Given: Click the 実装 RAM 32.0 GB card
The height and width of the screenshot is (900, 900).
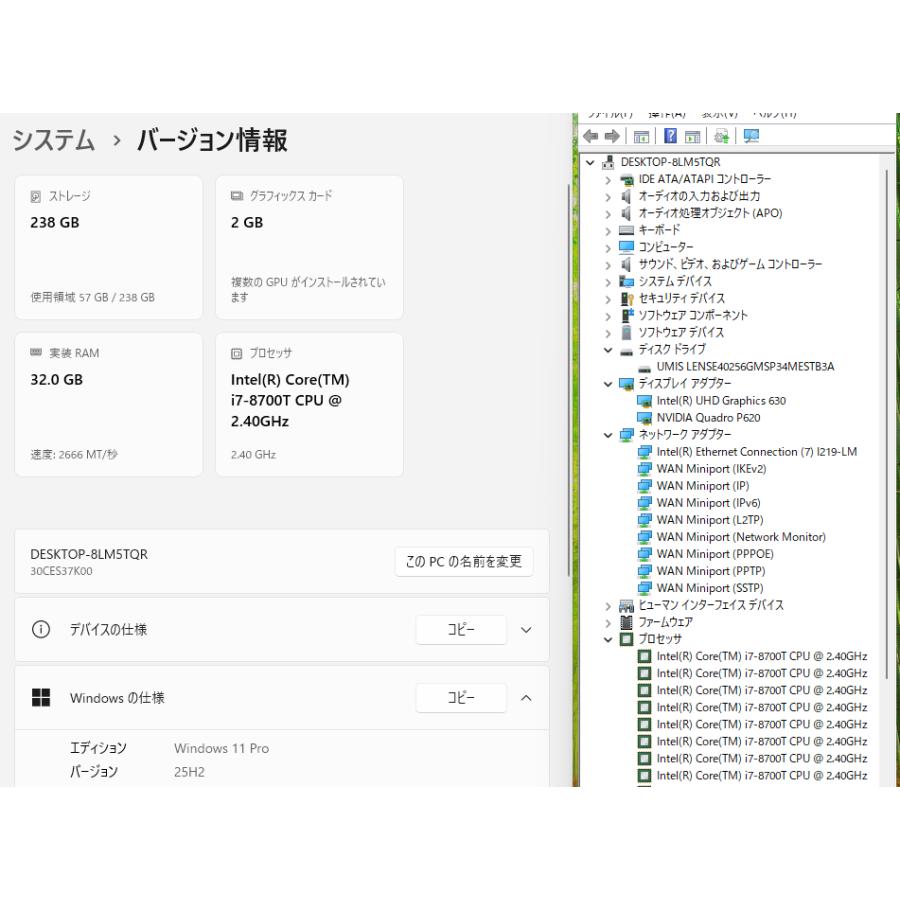Looking at the screenshot, I should [x=108, y=405].
